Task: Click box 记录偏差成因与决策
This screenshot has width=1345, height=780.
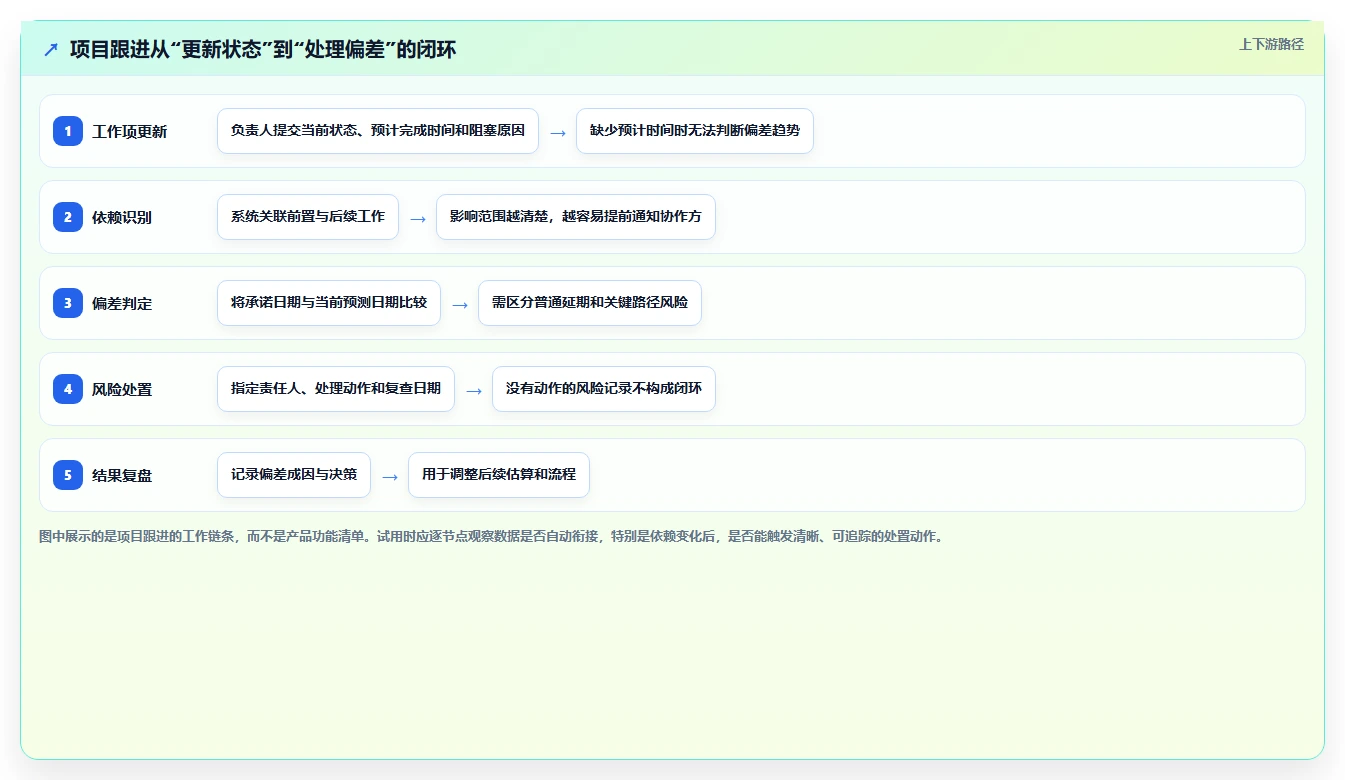Action: coord(294,475)
